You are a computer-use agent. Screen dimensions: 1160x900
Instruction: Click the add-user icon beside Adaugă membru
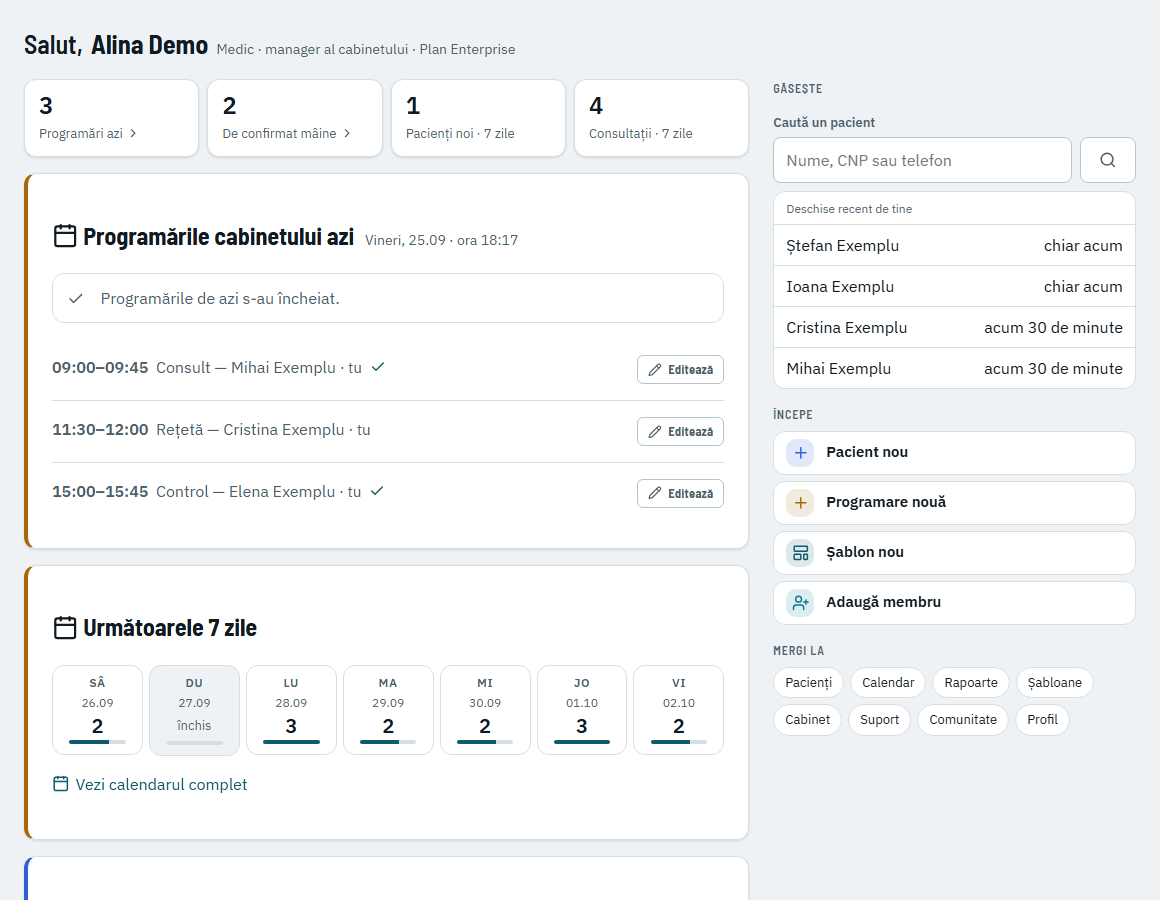click(x=800, y=603)
